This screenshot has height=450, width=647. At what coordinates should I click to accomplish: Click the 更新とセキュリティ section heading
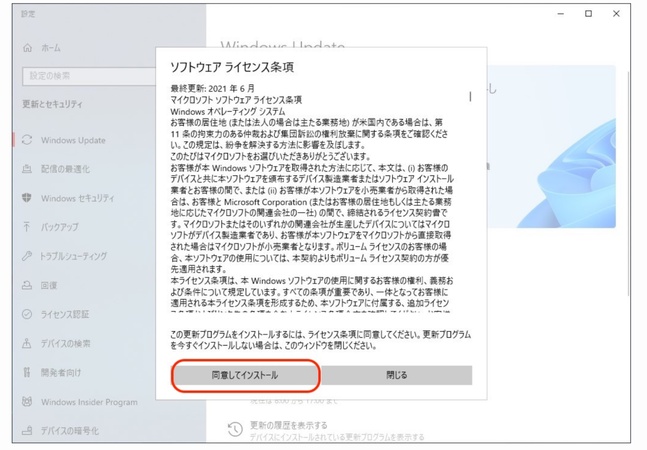(52, 104)
